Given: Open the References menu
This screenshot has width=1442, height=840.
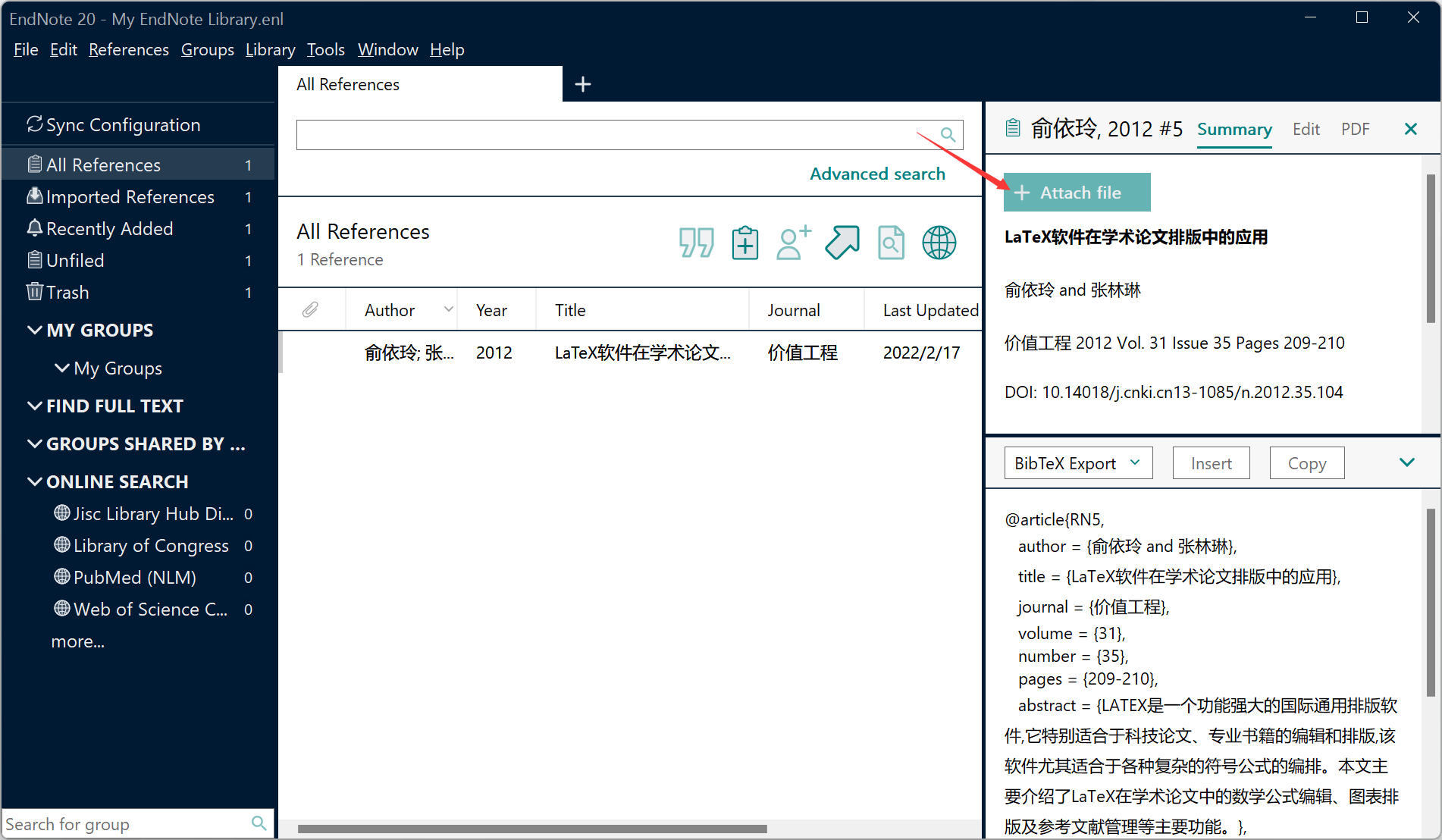Looking at the screenshot, I should (129, 49).
